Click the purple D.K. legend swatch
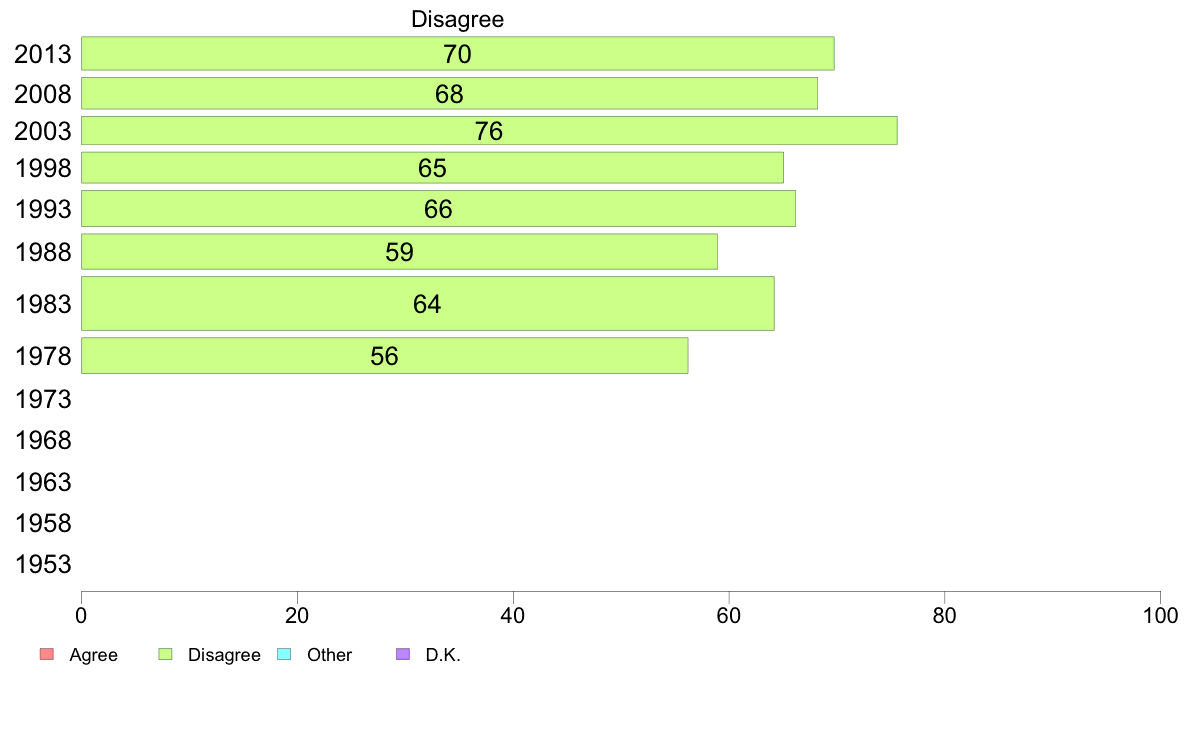This screenshot has width=1188, height=736. 403,654
